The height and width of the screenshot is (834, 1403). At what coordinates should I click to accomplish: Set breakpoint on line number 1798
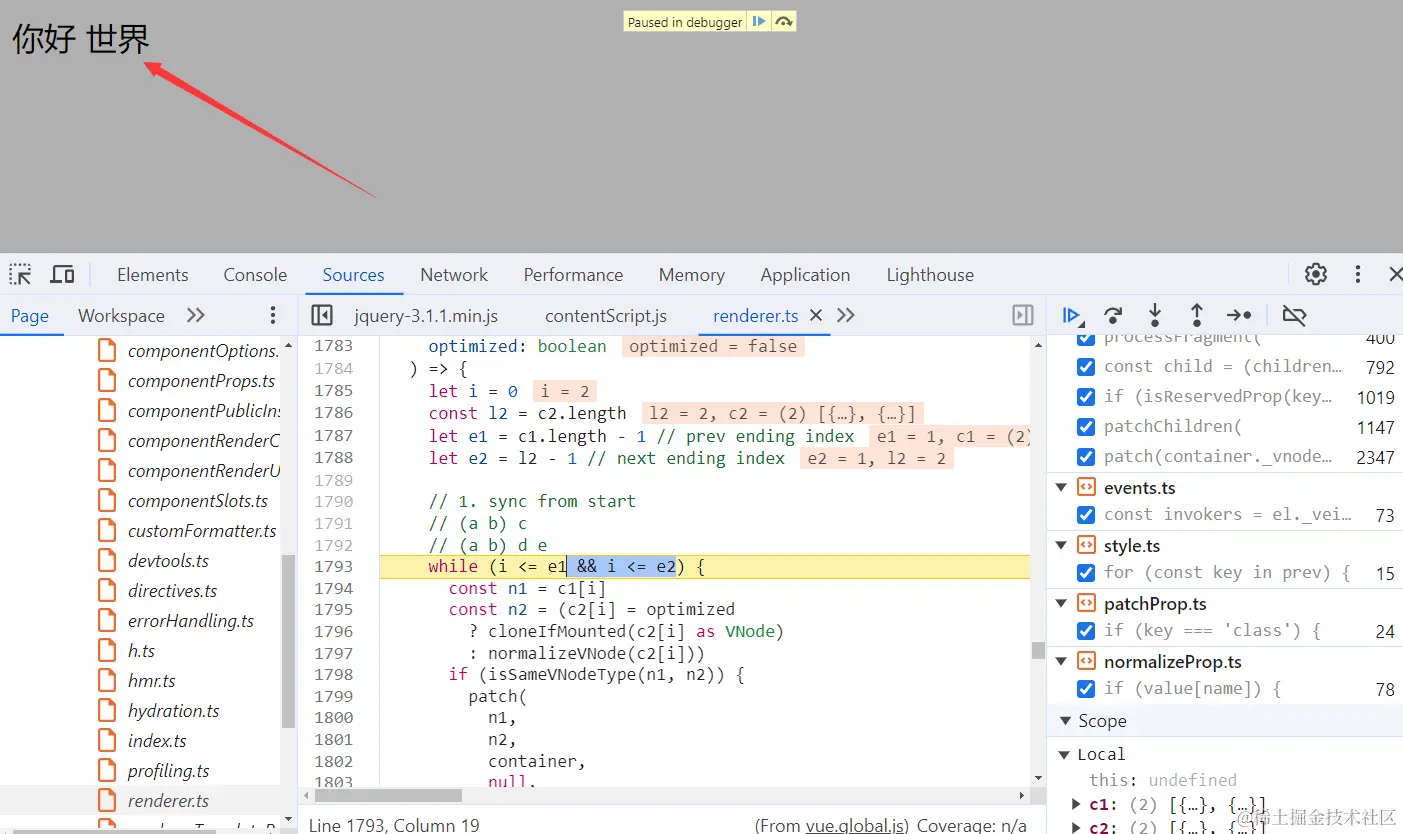(333, 675)
